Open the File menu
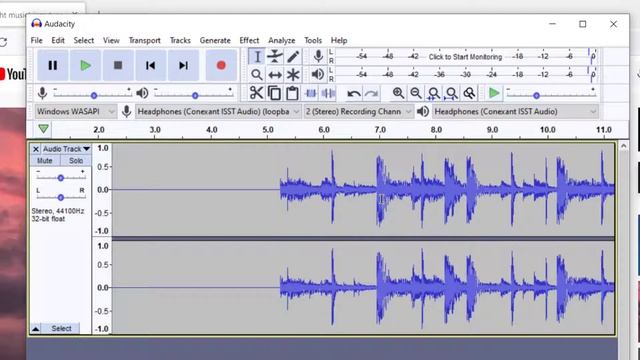The height and width of the screenshot is (360, 640). pos(37,40)
